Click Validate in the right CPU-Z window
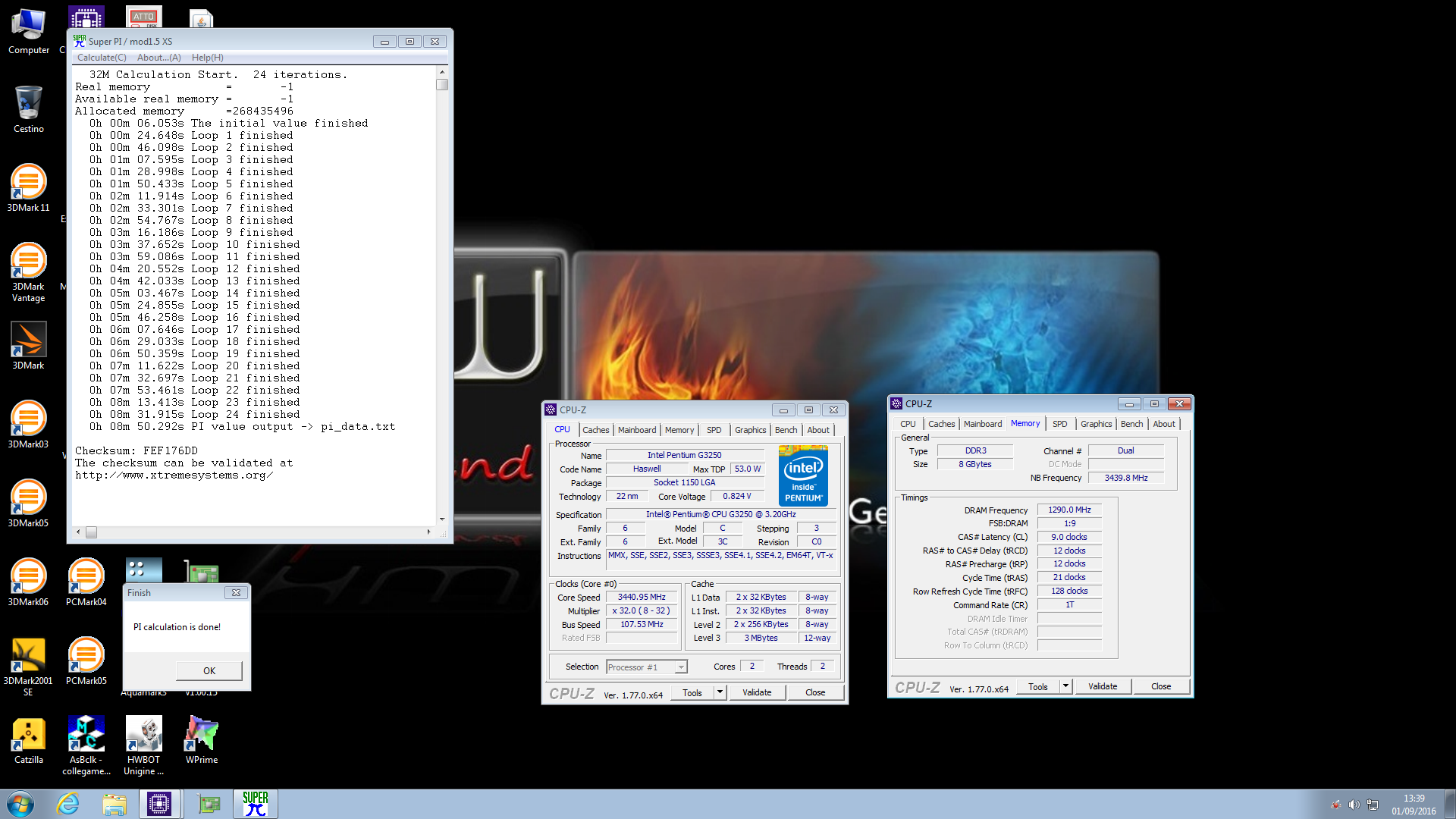 pos(1103,686)
